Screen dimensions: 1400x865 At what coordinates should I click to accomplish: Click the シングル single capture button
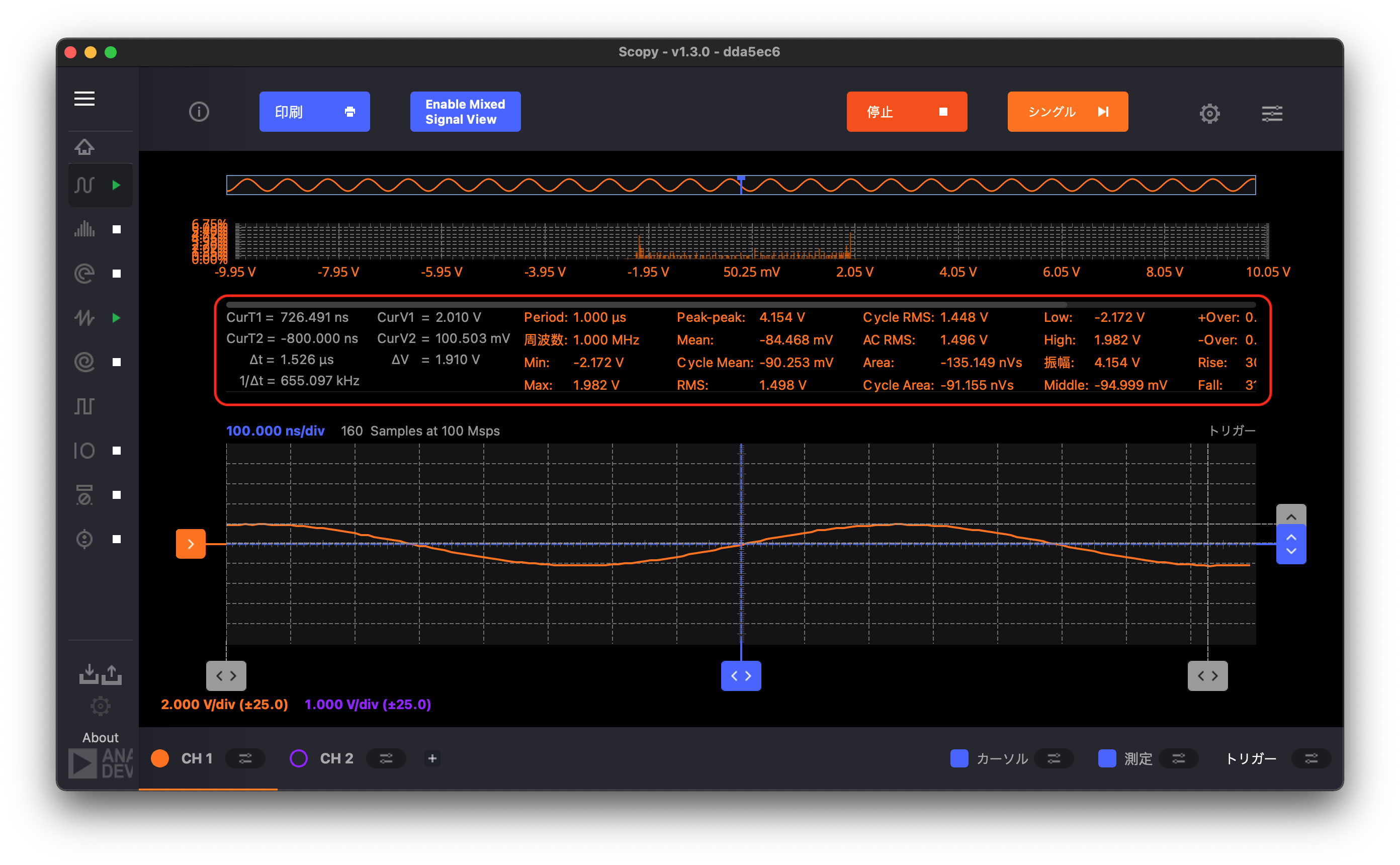click(x=1067, y=112)
